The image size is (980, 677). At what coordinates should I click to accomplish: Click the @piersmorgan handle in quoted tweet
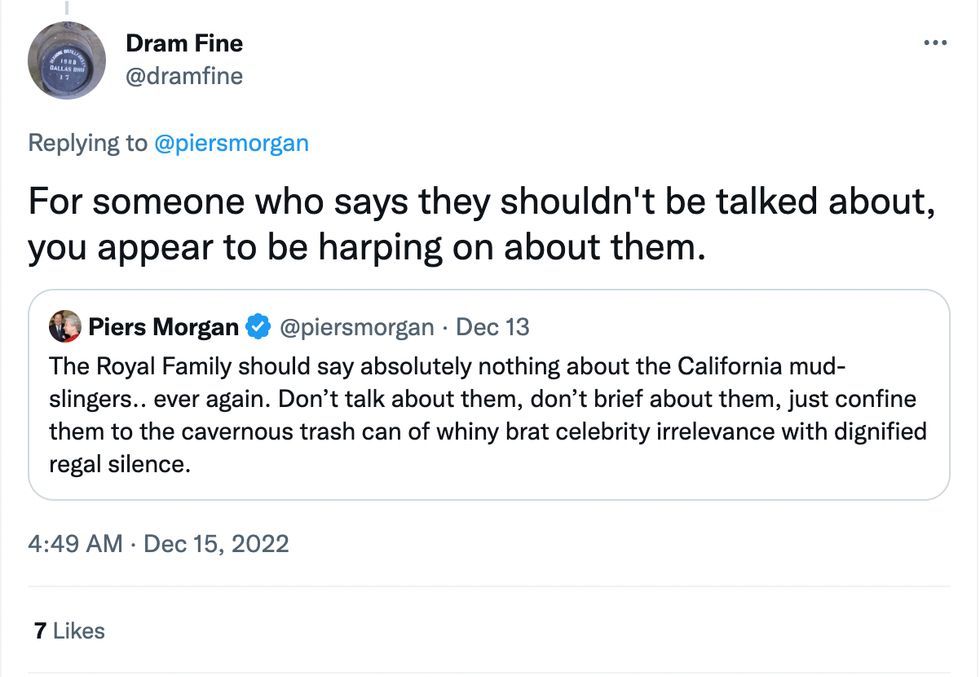coord(356,327)
